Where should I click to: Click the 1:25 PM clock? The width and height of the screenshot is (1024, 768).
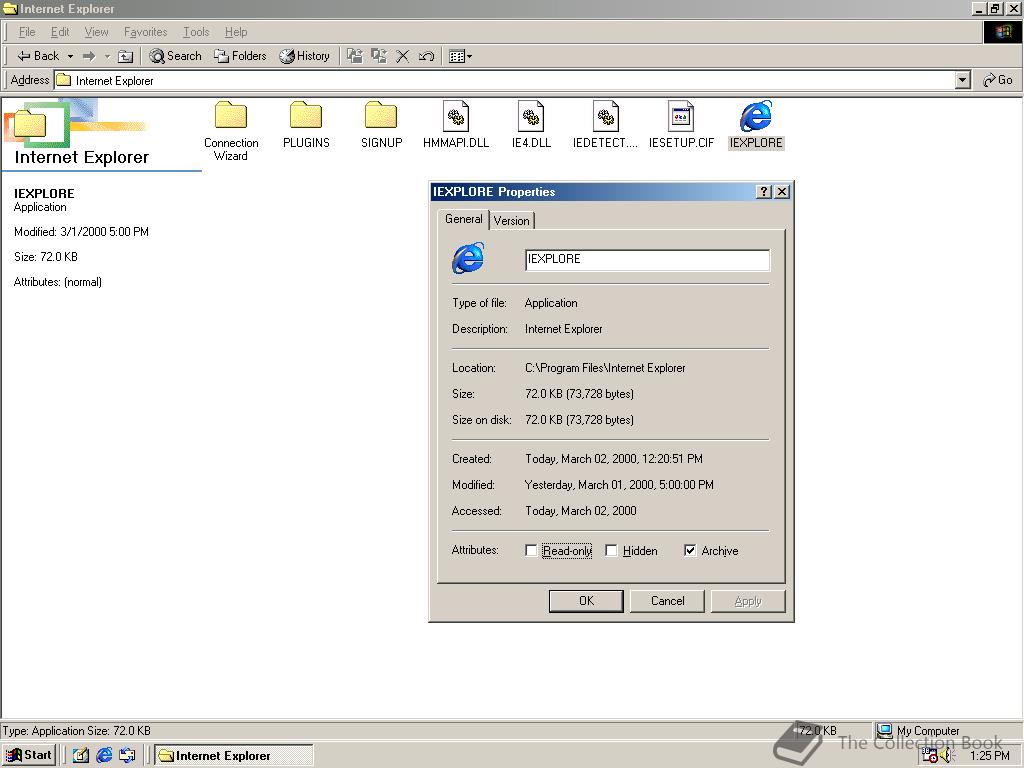click(x=989, y=756)
